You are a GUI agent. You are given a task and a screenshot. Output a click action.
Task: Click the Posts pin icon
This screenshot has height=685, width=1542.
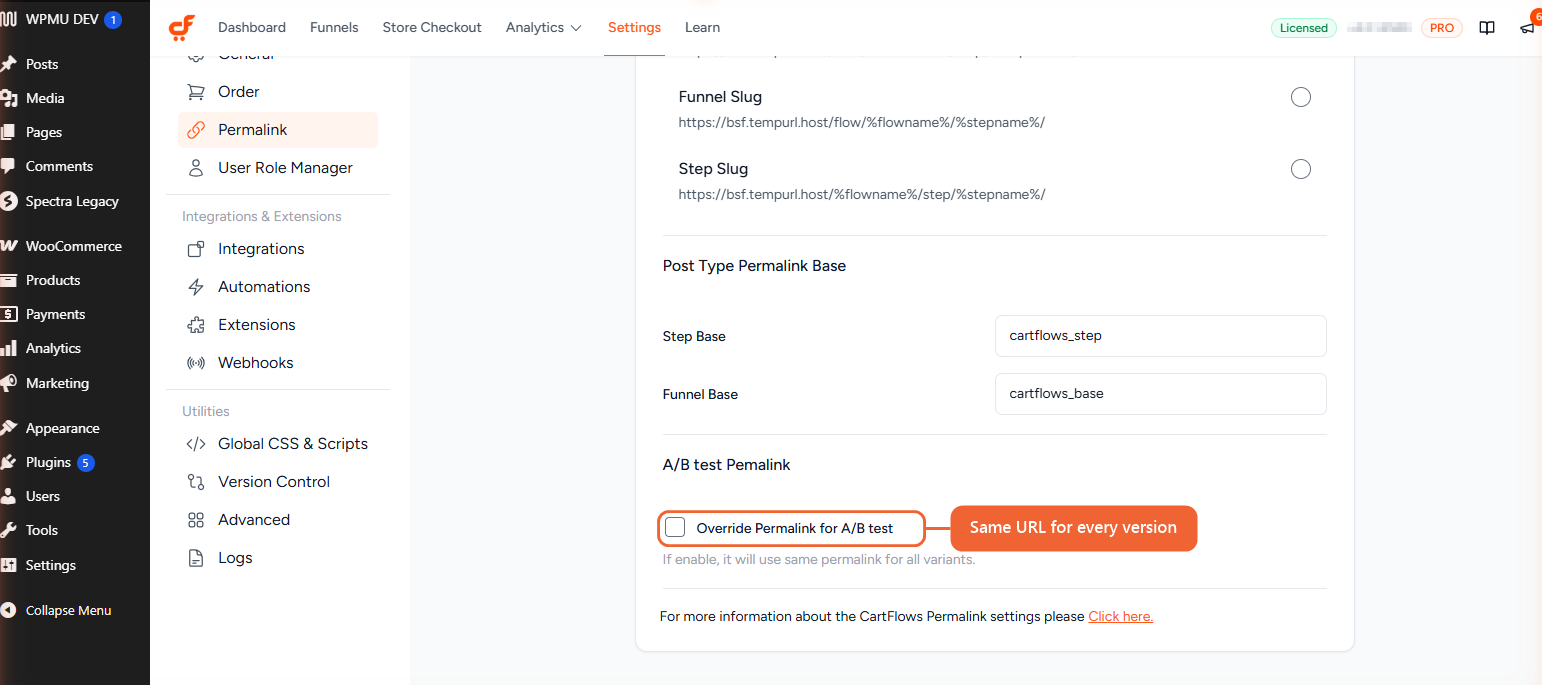click(x=9, y=64)
